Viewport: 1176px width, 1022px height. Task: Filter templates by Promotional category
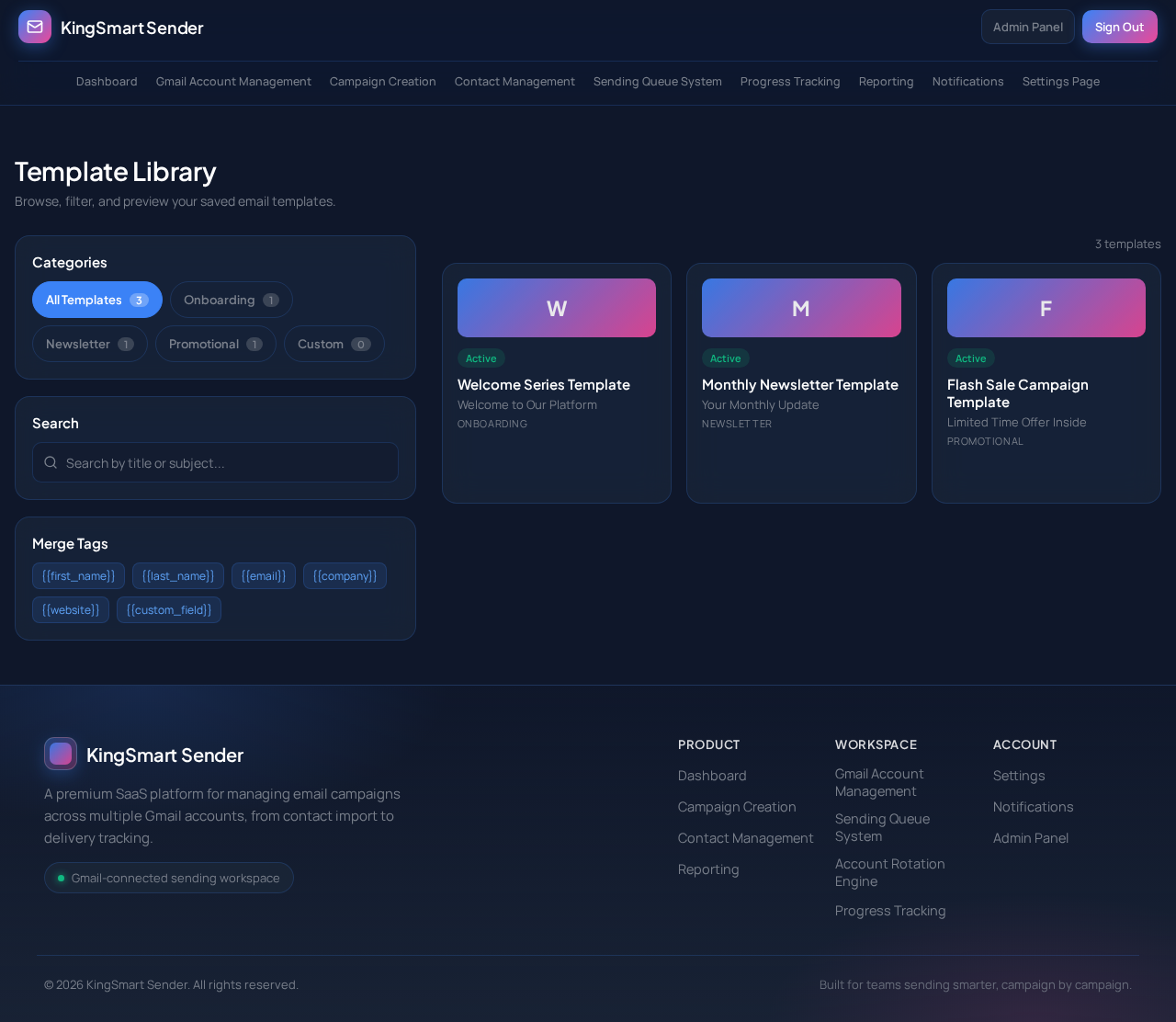pos(216,344)
